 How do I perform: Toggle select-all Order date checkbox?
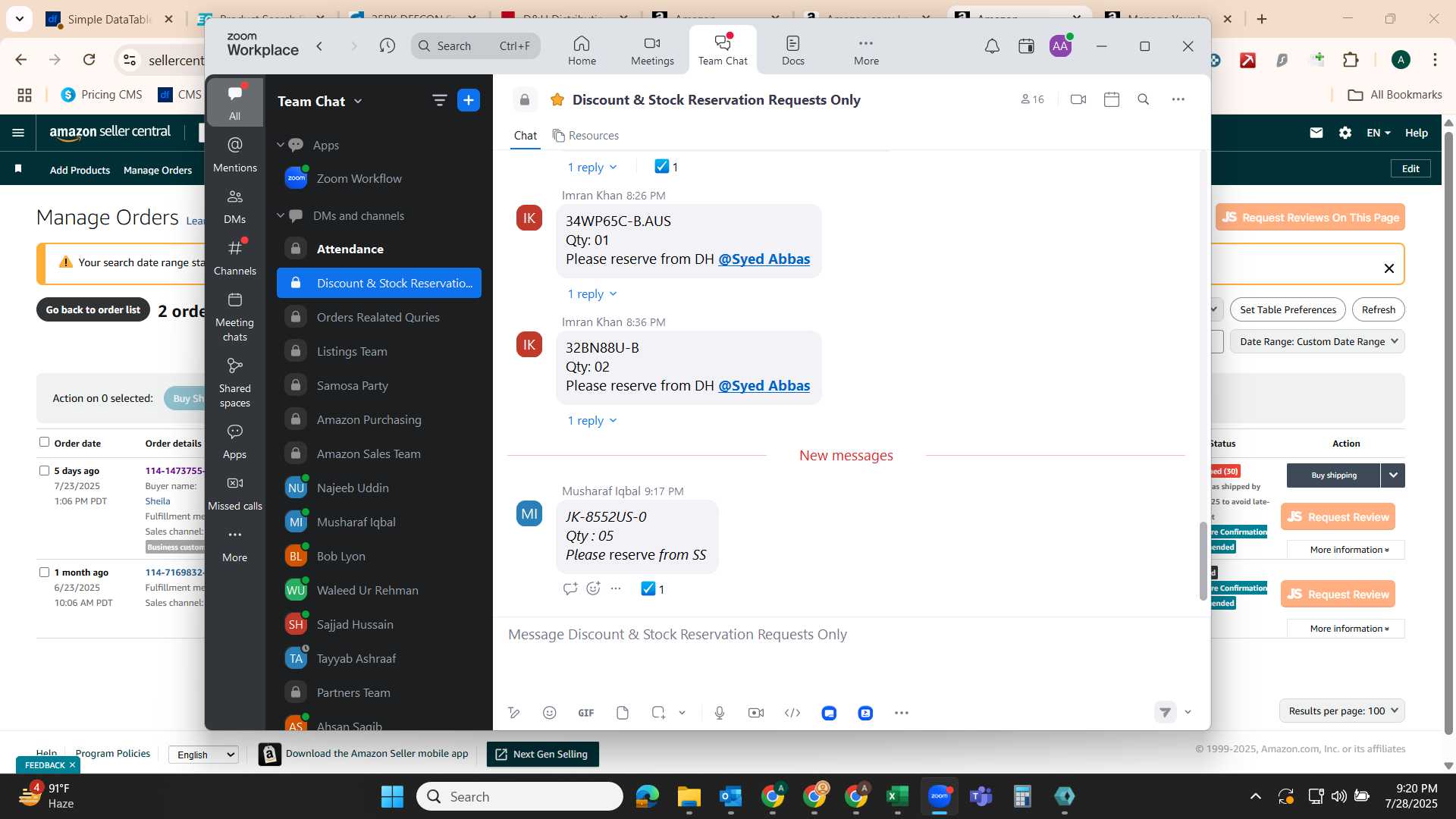[44, 442]
